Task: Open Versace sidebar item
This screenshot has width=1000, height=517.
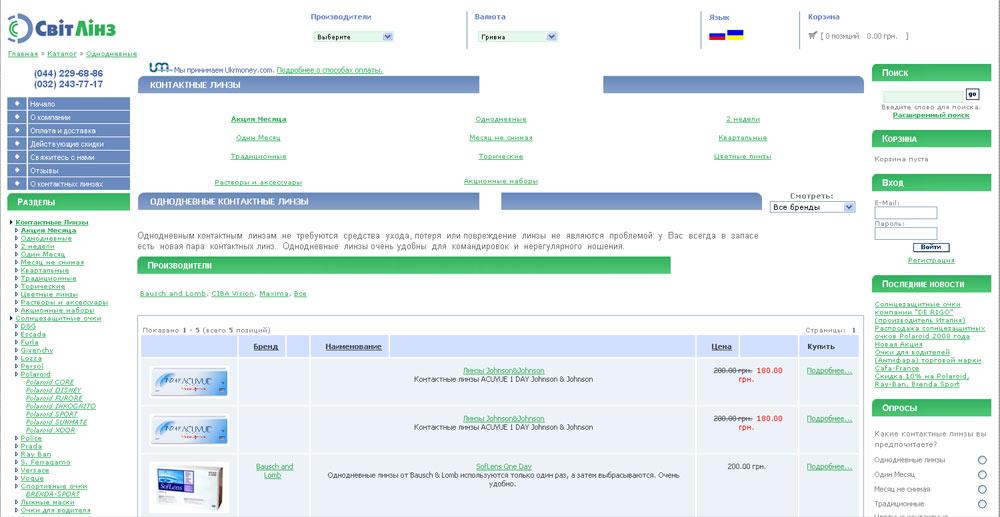Action: tap(34, 470)
